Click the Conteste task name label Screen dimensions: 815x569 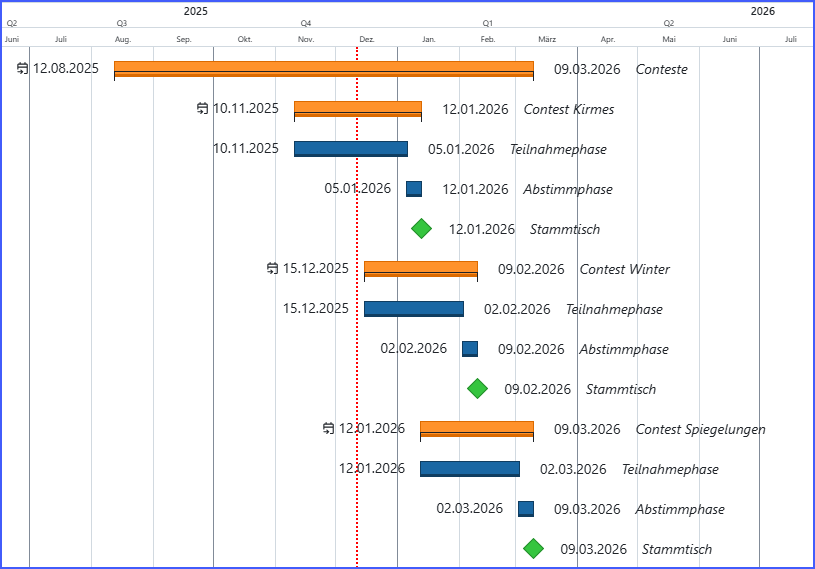(x=661, y=69)
